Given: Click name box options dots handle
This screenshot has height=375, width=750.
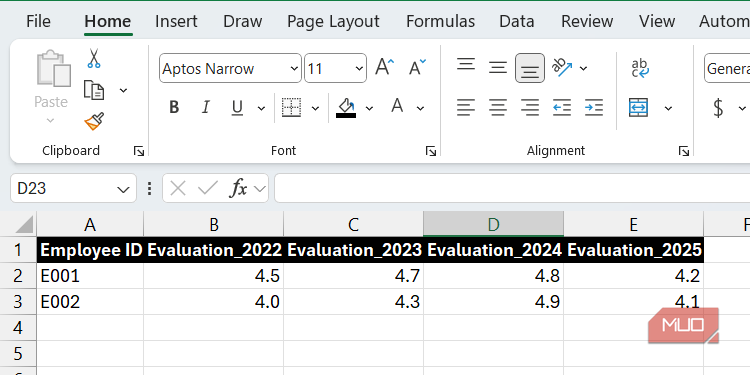Looking at the screenshot, I should [x=150, y=188].
